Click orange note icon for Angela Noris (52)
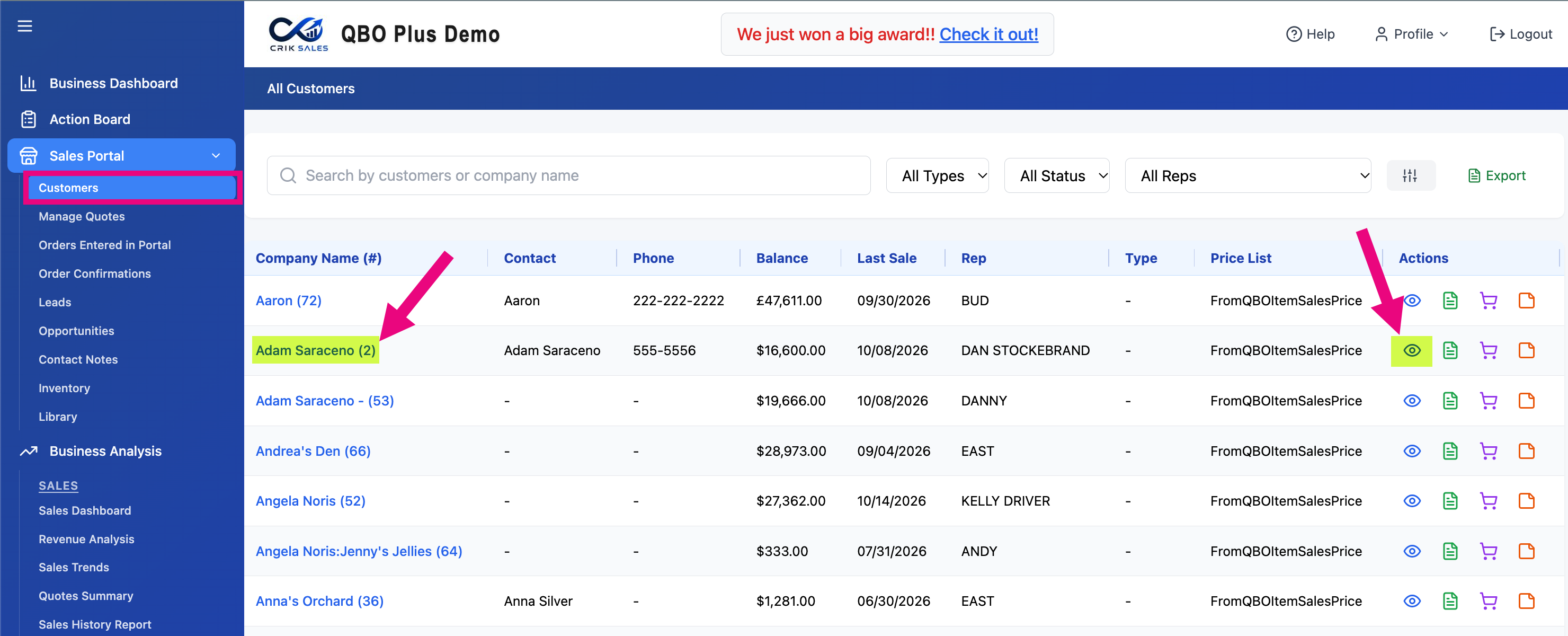The height and width of the screenshot is (636, 1568). click(1527, 501)
